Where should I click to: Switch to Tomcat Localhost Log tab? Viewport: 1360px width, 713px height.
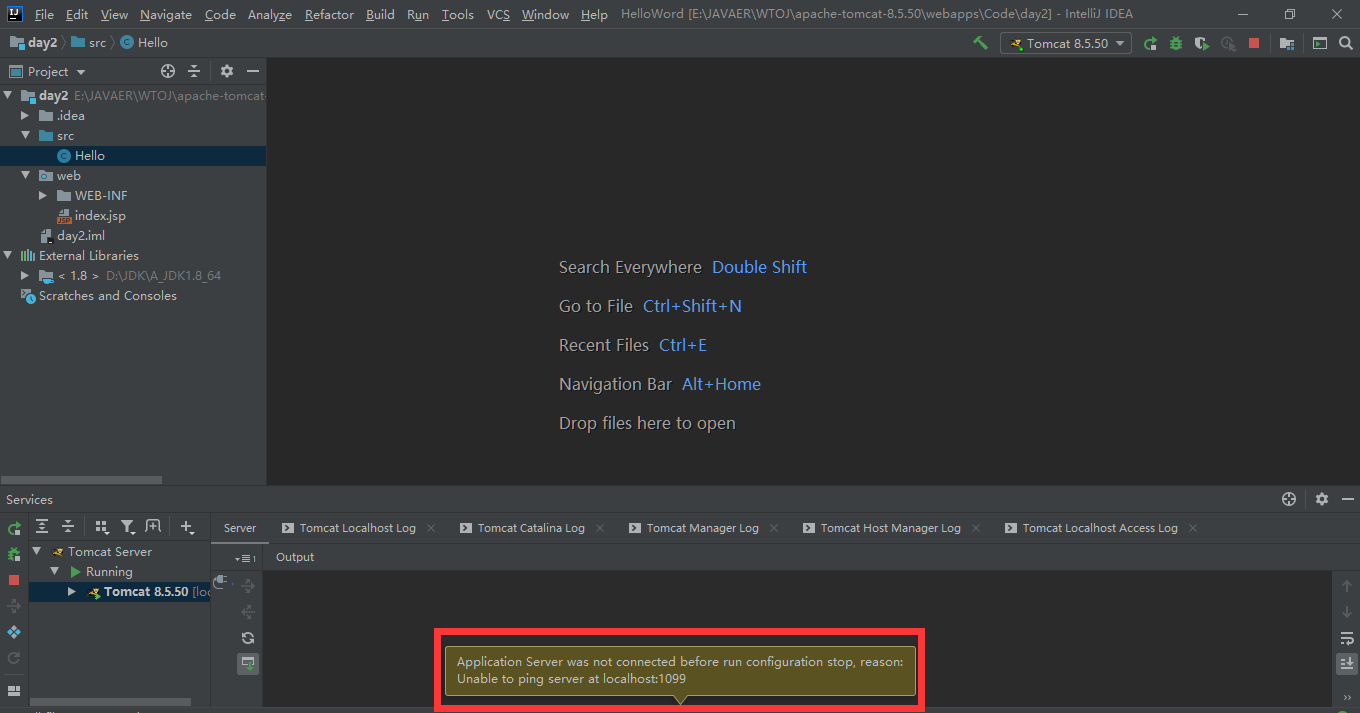(x=357, y=528)
